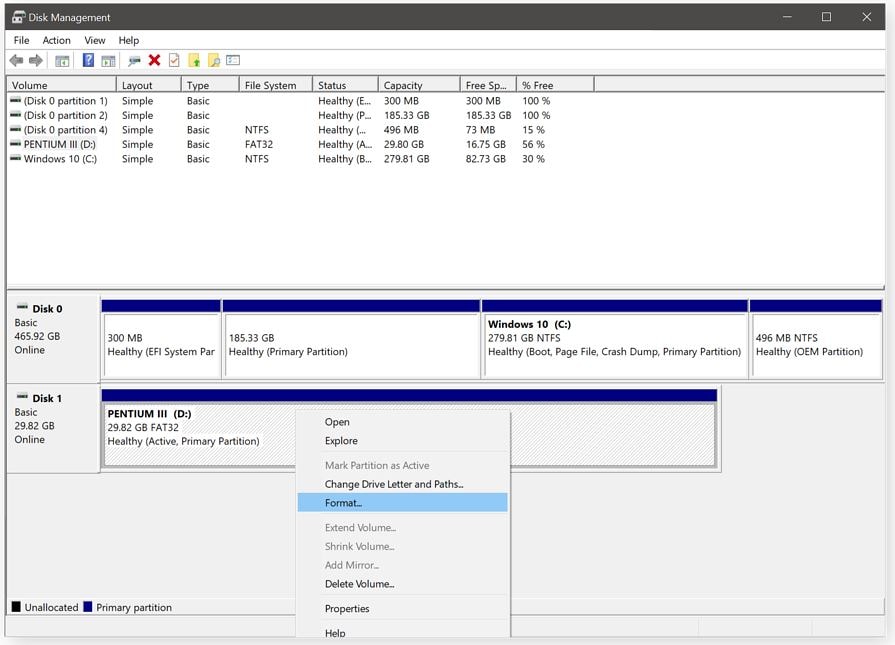This screenshot has width=895, height=645.
Task: Select the 300 MB EFI System partition block
Action: [x=162, y=338]
